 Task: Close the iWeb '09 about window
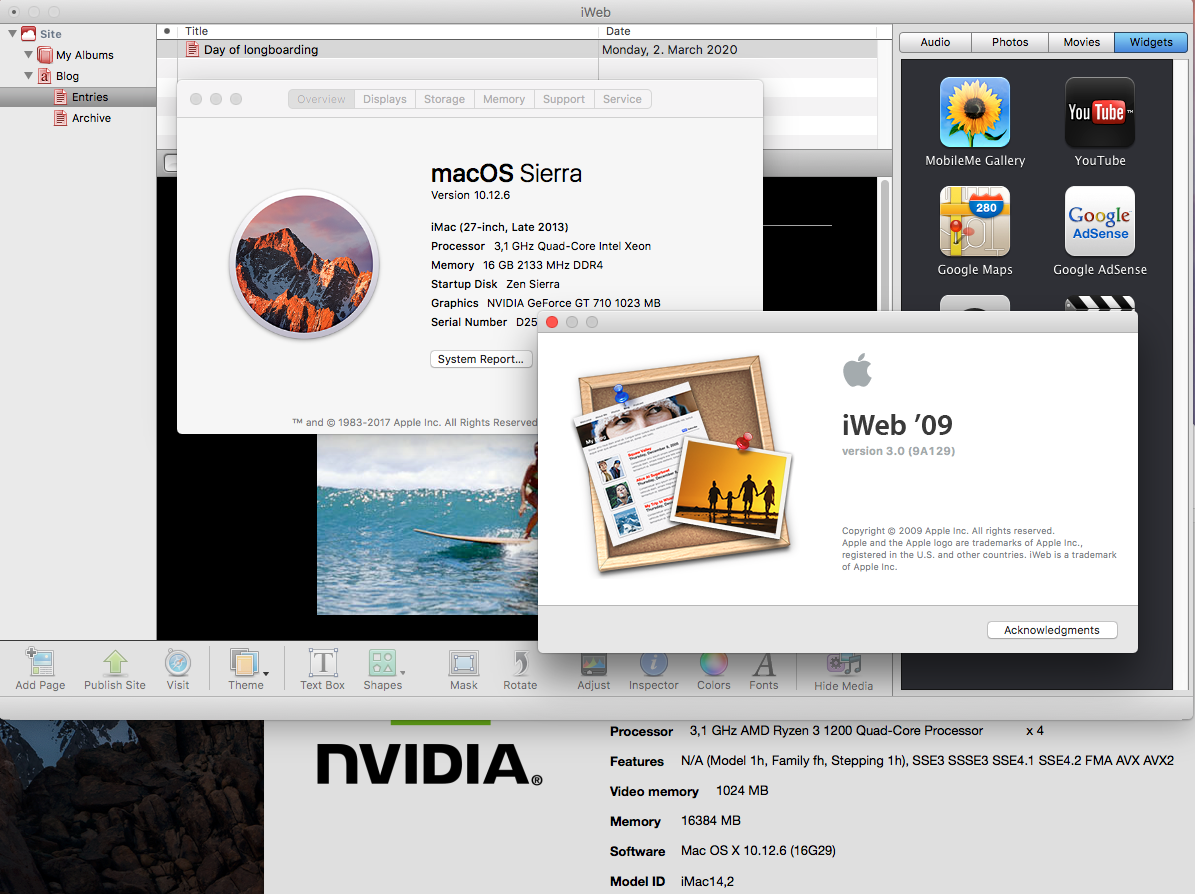pos(553,322)
